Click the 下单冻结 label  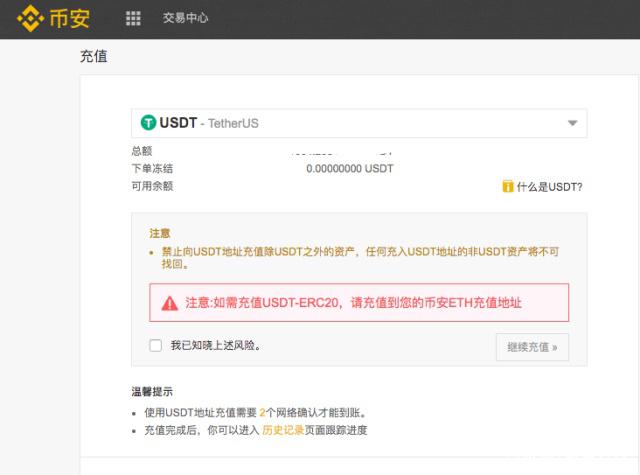(x=152, y=169)
